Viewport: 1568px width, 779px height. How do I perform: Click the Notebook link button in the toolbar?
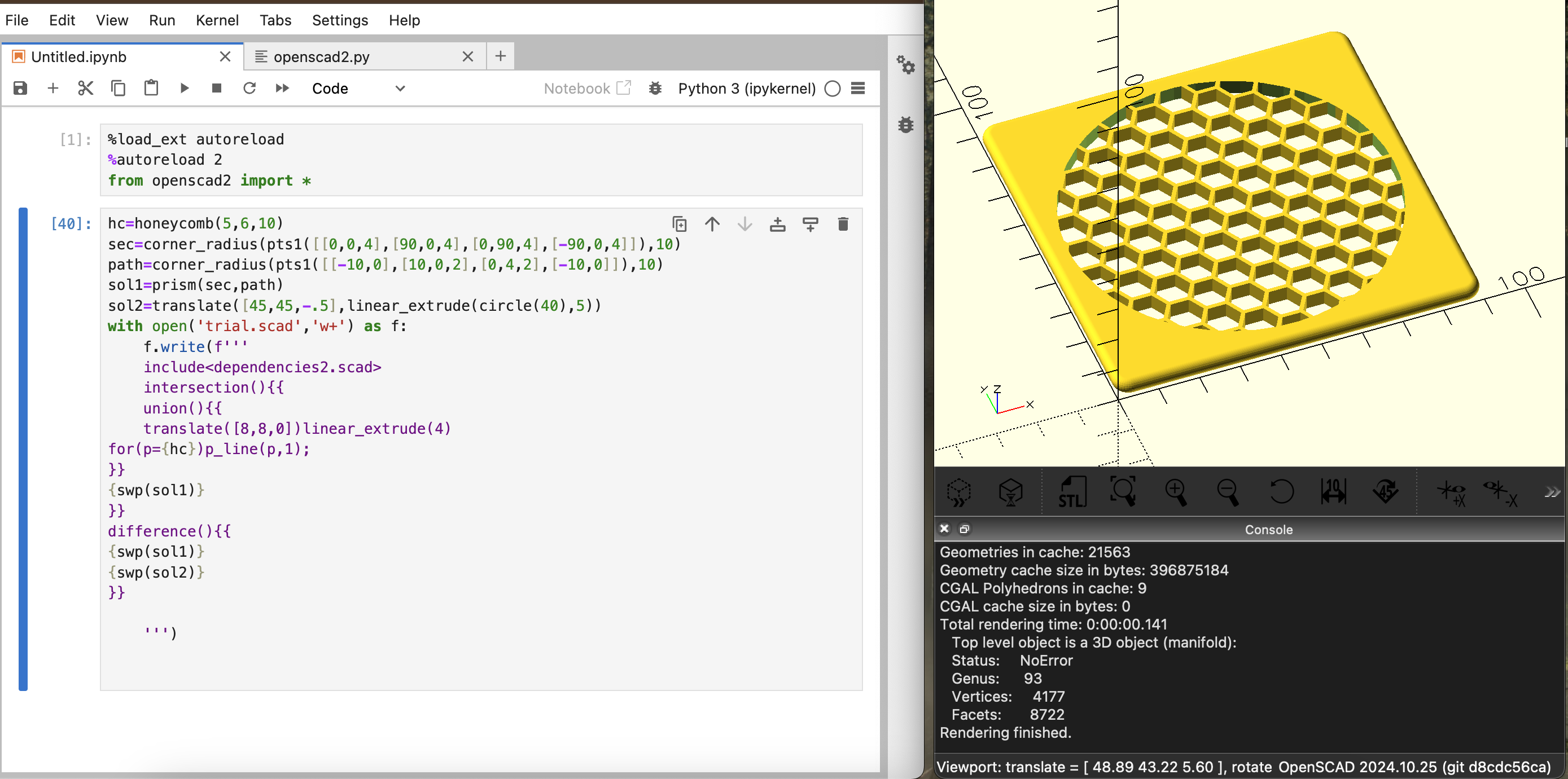click(586, 88)
